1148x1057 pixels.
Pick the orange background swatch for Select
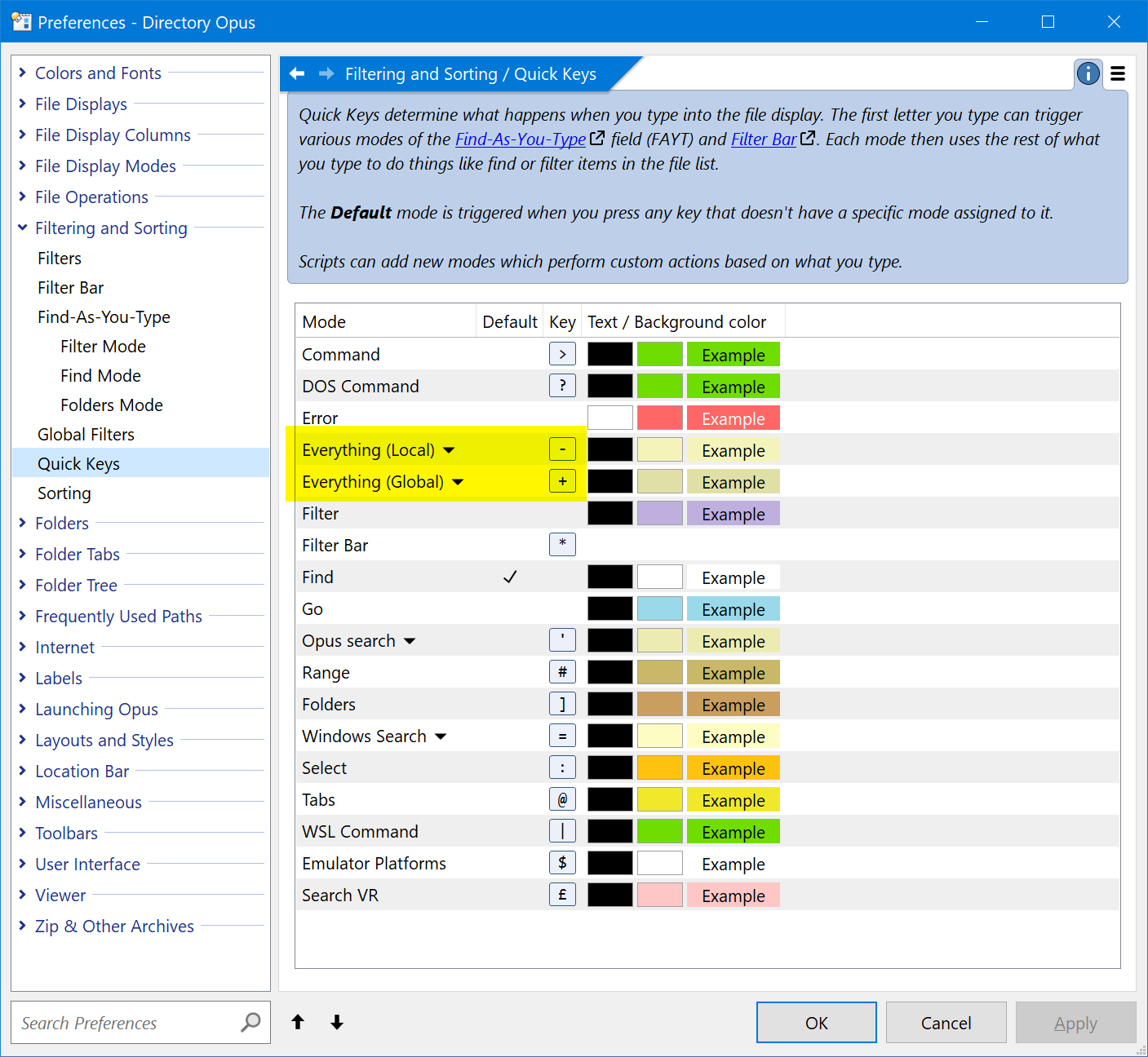(x=659, y=768)
